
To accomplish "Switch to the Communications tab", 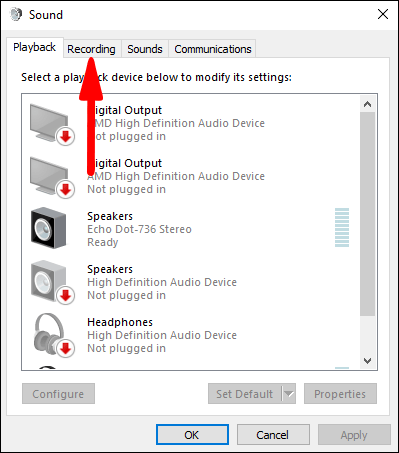I will pos(213,49).
